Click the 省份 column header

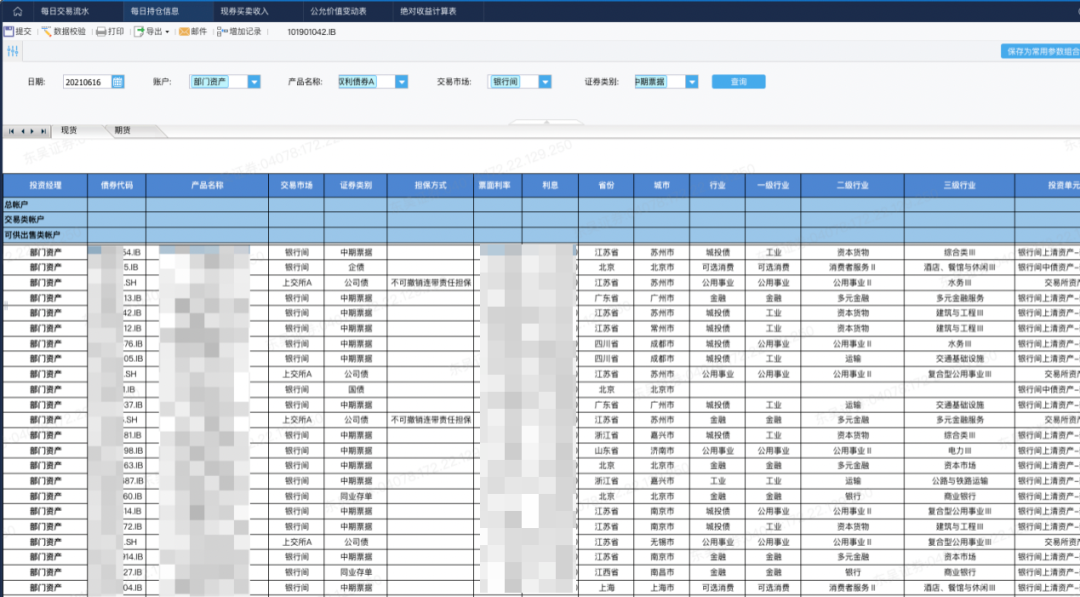pyautogui.click(x=606, y=186)
